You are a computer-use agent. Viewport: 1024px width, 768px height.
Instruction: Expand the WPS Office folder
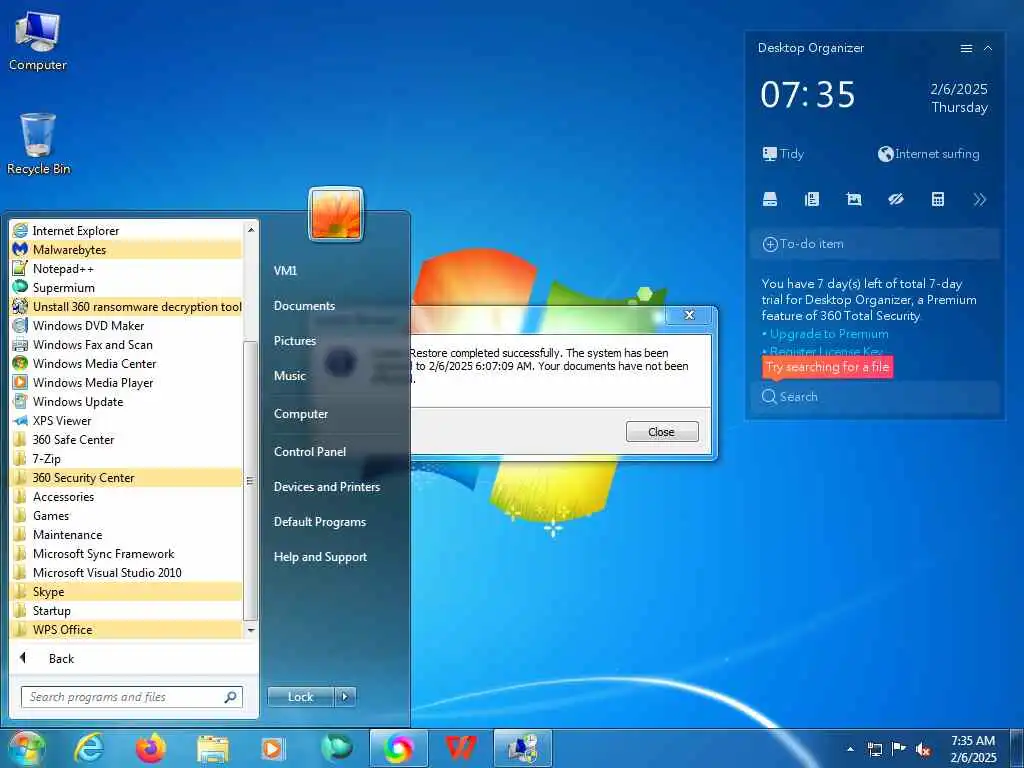click(127, 630)
